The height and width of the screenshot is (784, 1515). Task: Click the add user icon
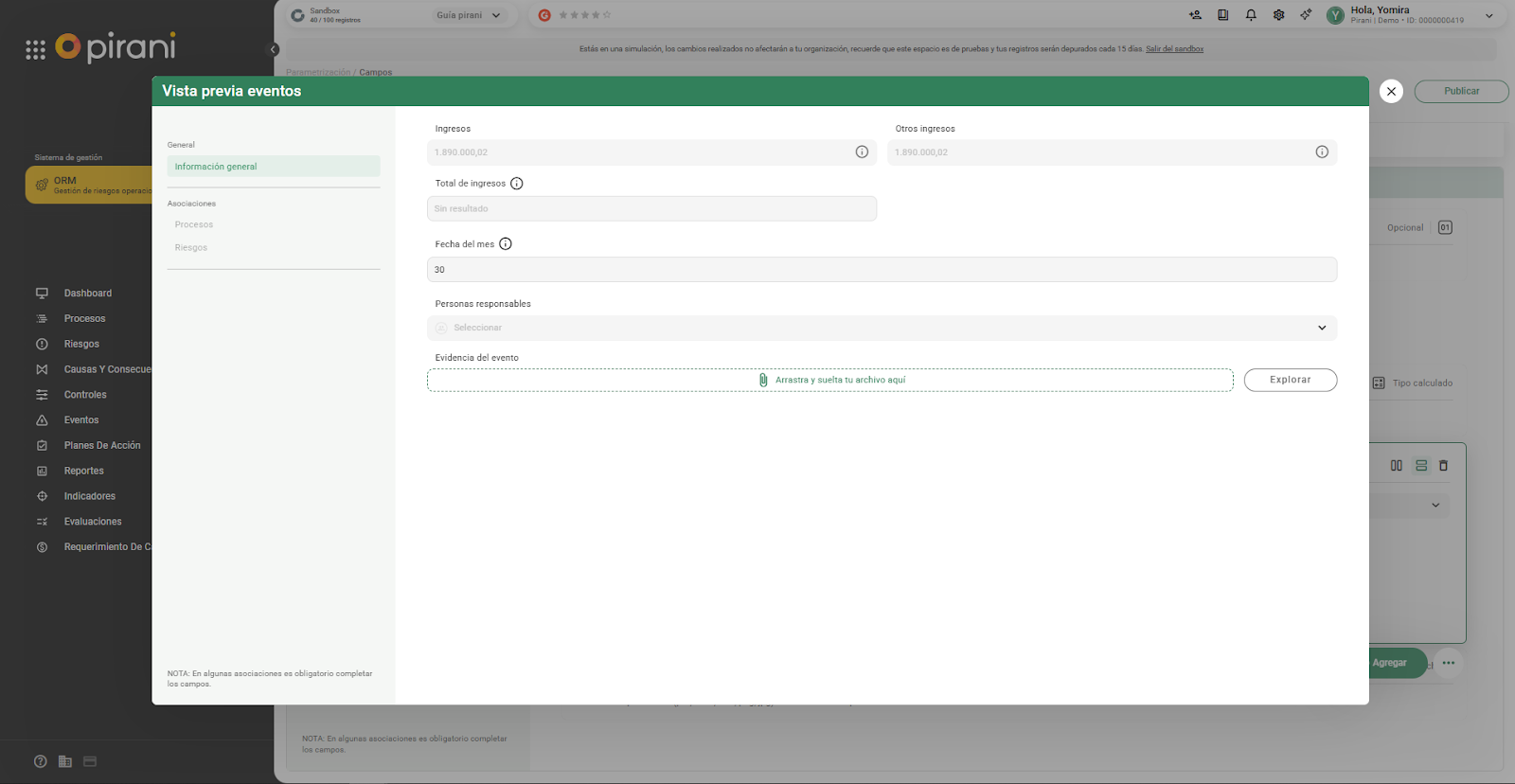click(x=1195, y=15)
